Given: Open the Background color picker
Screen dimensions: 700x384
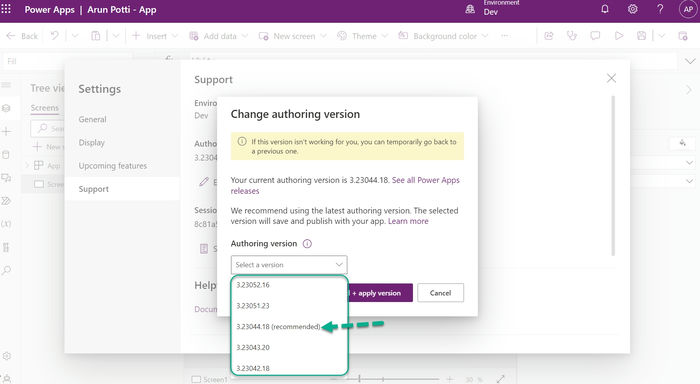Looking at the screenshot, I should click(x=443, y=36).
